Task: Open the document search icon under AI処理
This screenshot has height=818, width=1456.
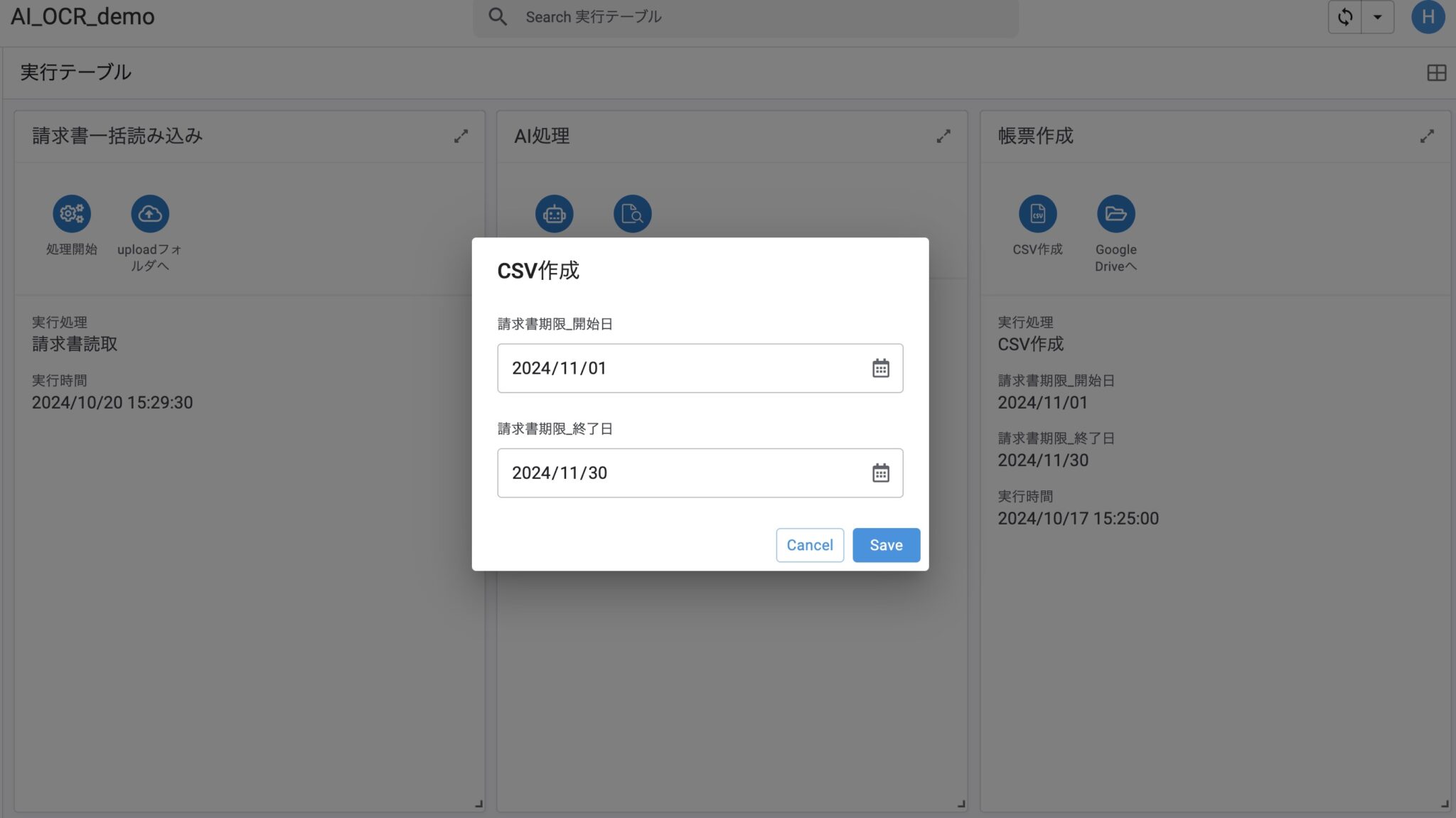Action: tap(633, 213)
